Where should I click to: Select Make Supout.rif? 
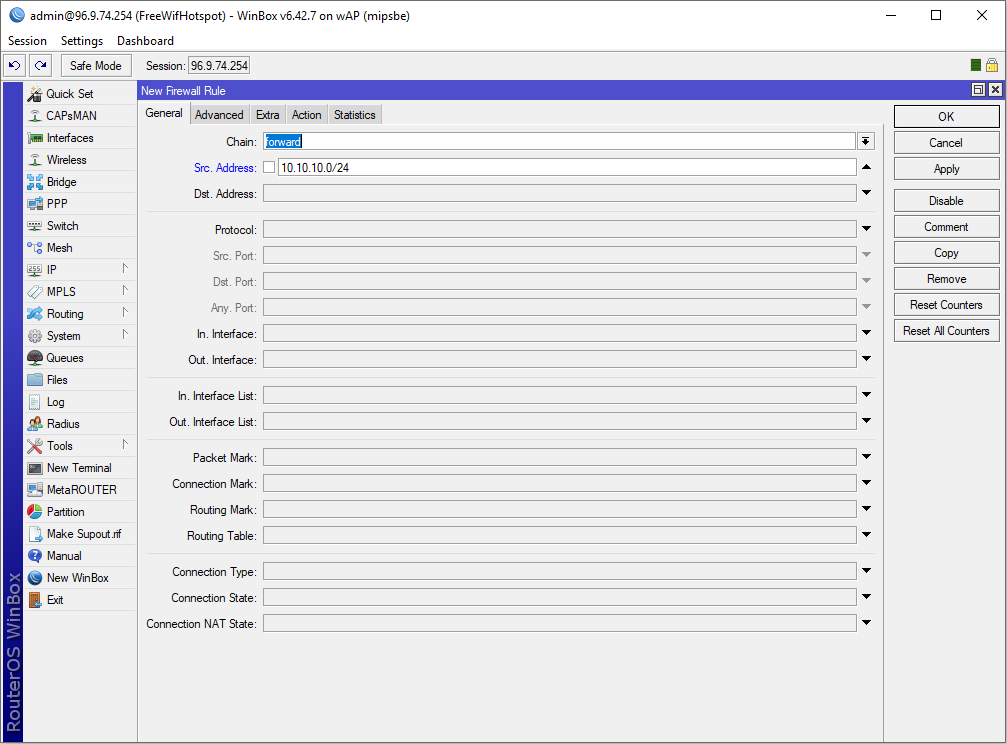(80, 533)
